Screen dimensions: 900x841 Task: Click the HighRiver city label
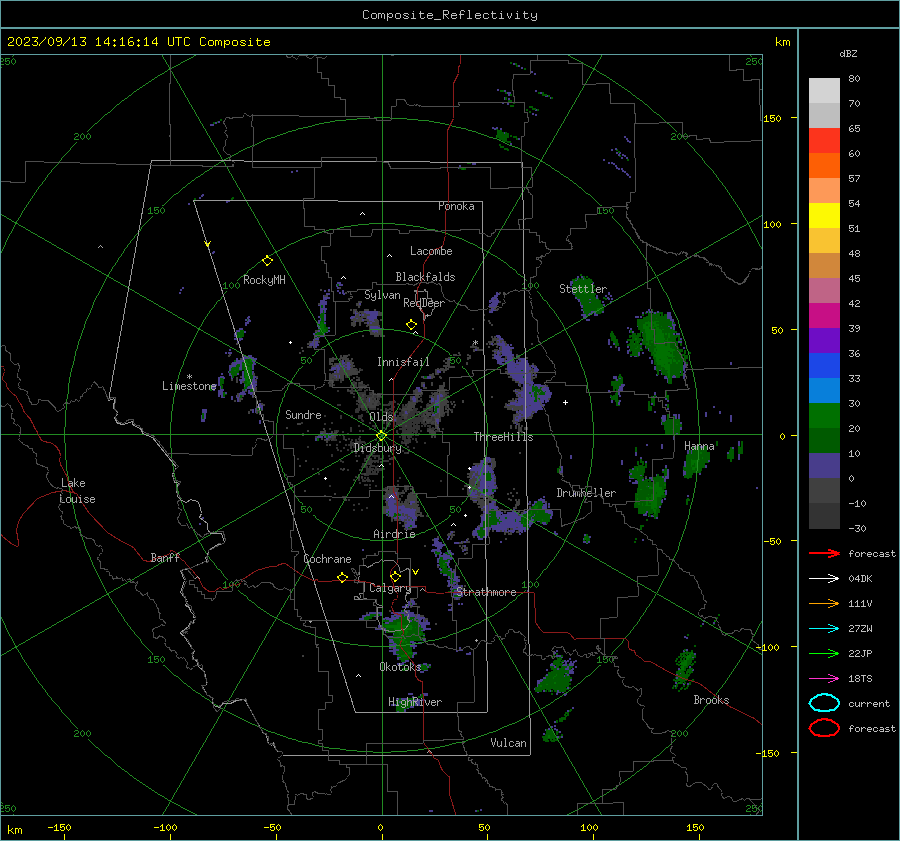[415, 702]
